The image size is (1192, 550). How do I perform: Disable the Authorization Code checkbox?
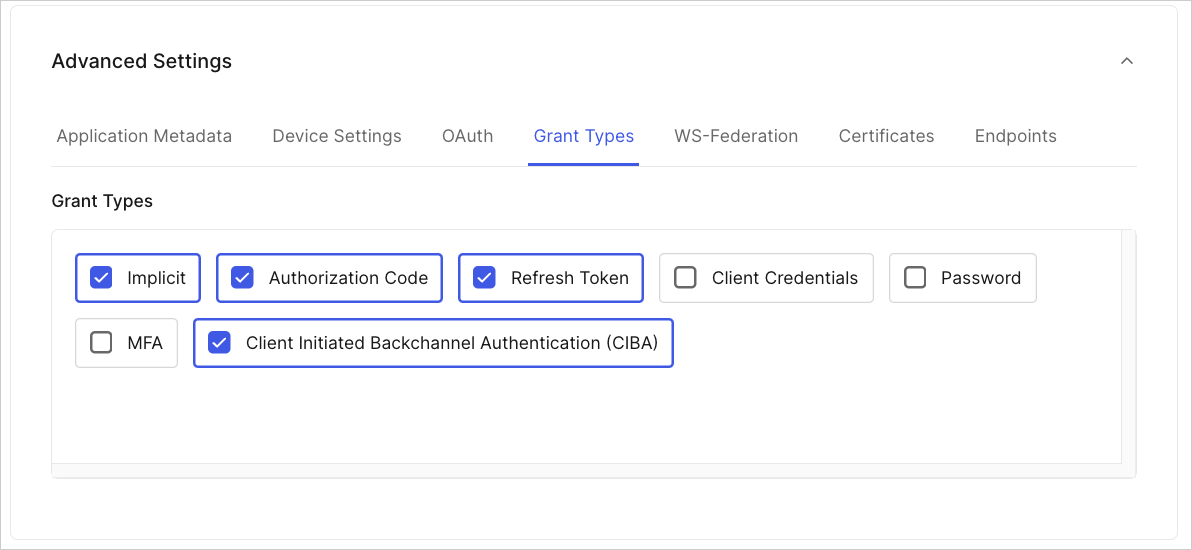pyautogui.click(x=243, y=278)
